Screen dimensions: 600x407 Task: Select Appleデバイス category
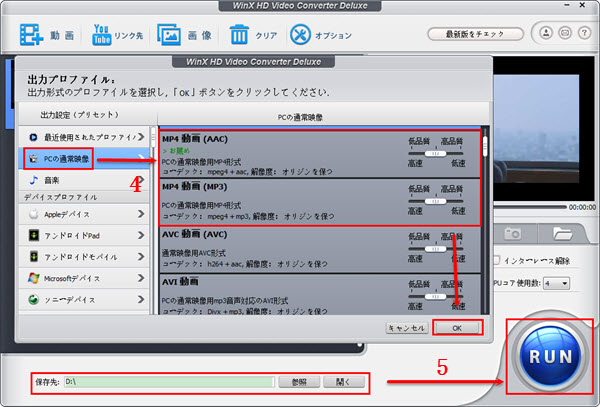point(84,214)
